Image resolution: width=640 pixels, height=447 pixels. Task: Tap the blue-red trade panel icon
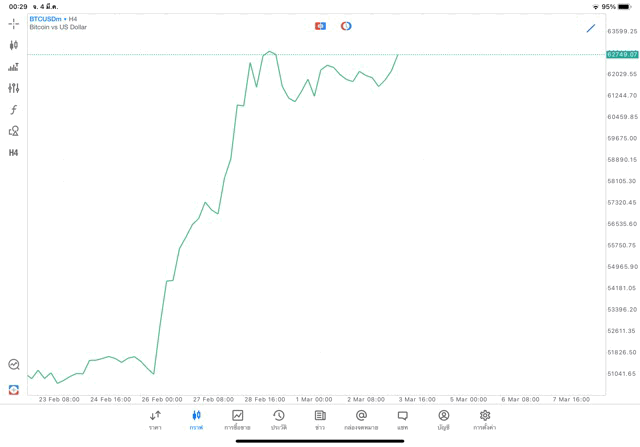click(320, 26)
